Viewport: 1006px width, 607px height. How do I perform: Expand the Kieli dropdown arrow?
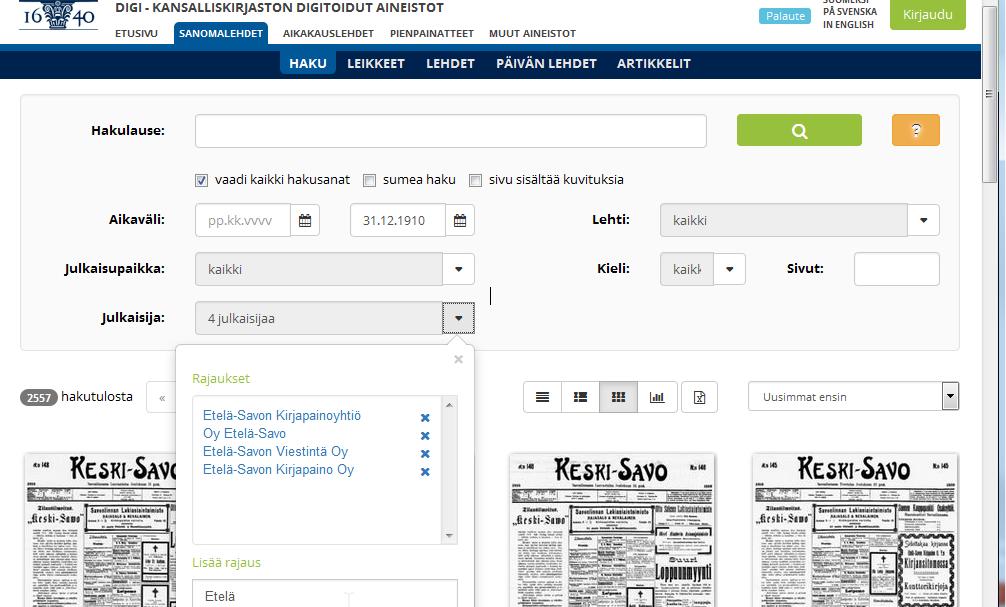pos(729,269)
